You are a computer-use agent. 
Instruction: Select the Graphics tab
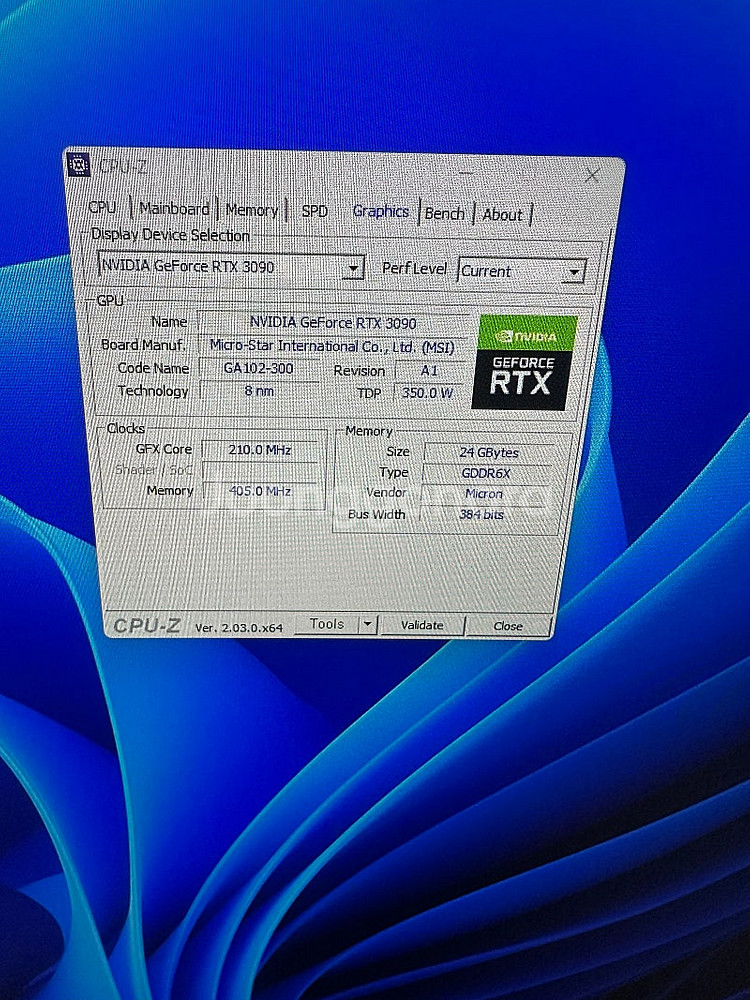(x=381, y=211)
